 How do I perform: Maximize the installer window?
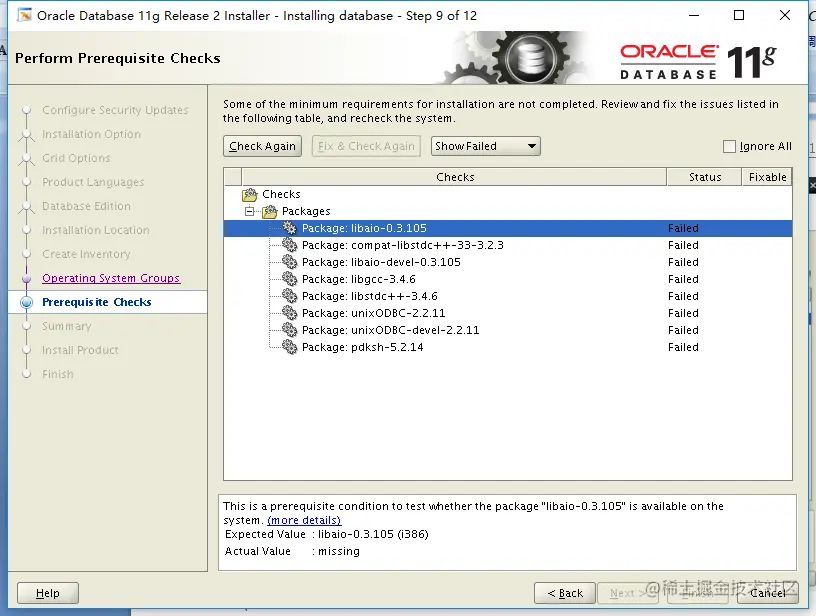click(x=739, y=15)
